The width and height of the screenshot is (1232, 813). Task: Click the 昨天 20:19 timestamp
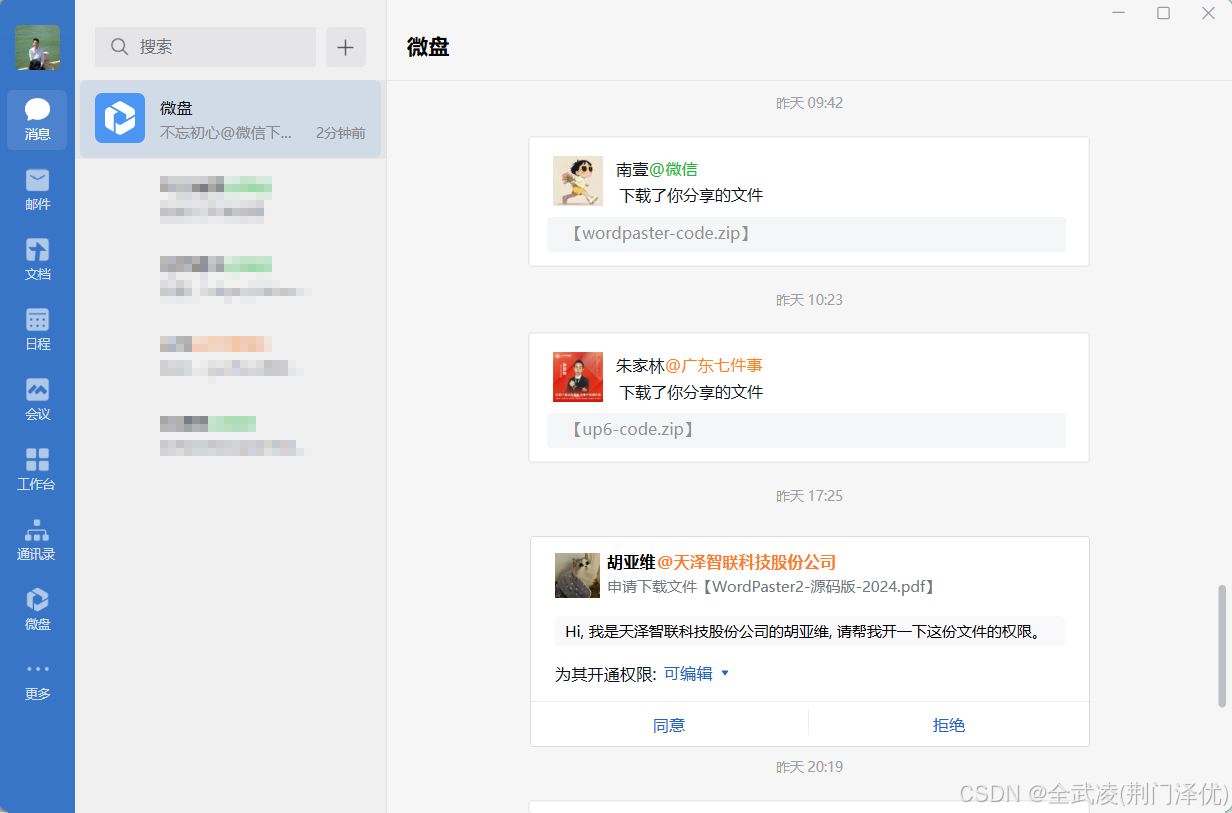point(809,767)
